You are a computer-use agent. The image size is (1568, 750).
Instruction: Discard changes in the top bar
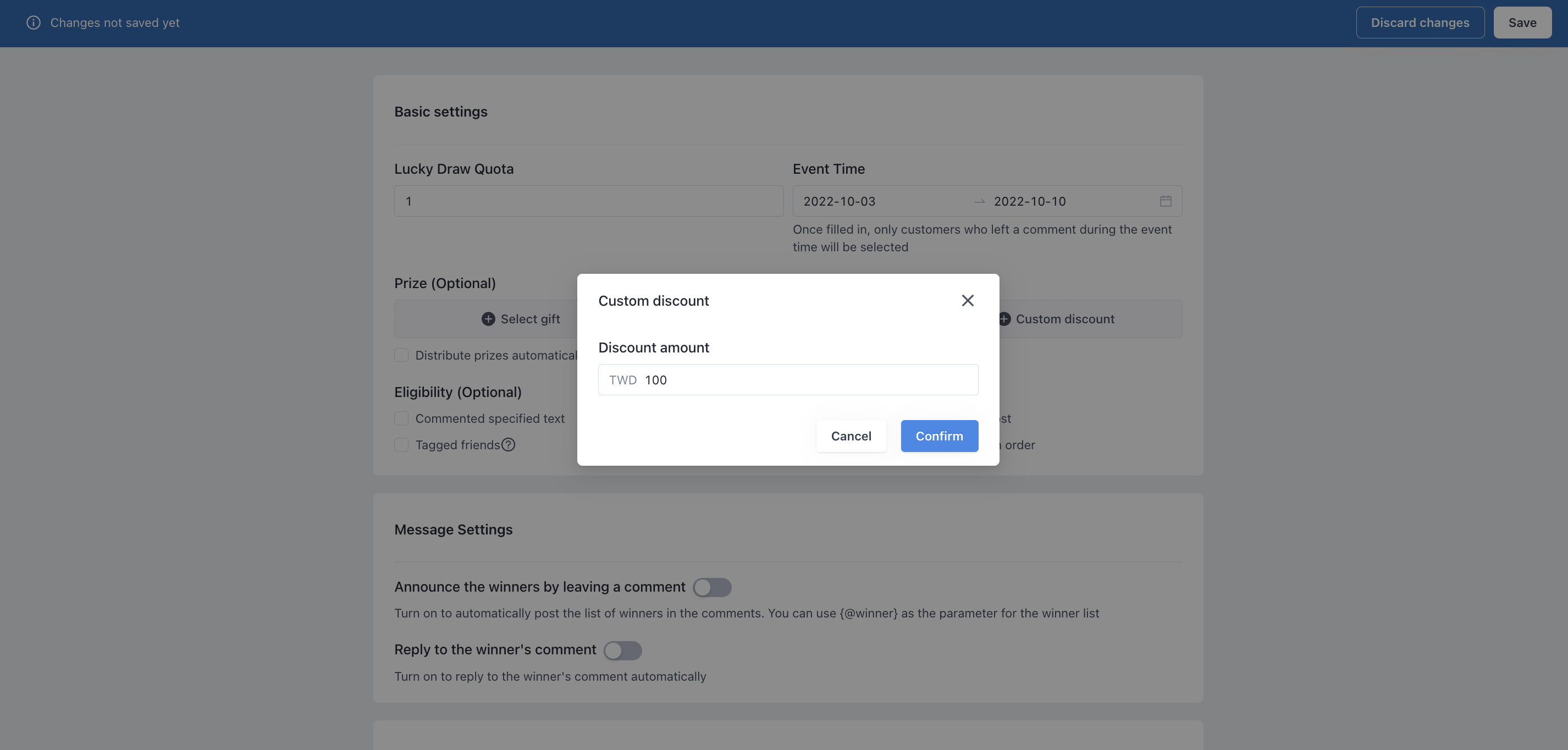[1420, 23]
